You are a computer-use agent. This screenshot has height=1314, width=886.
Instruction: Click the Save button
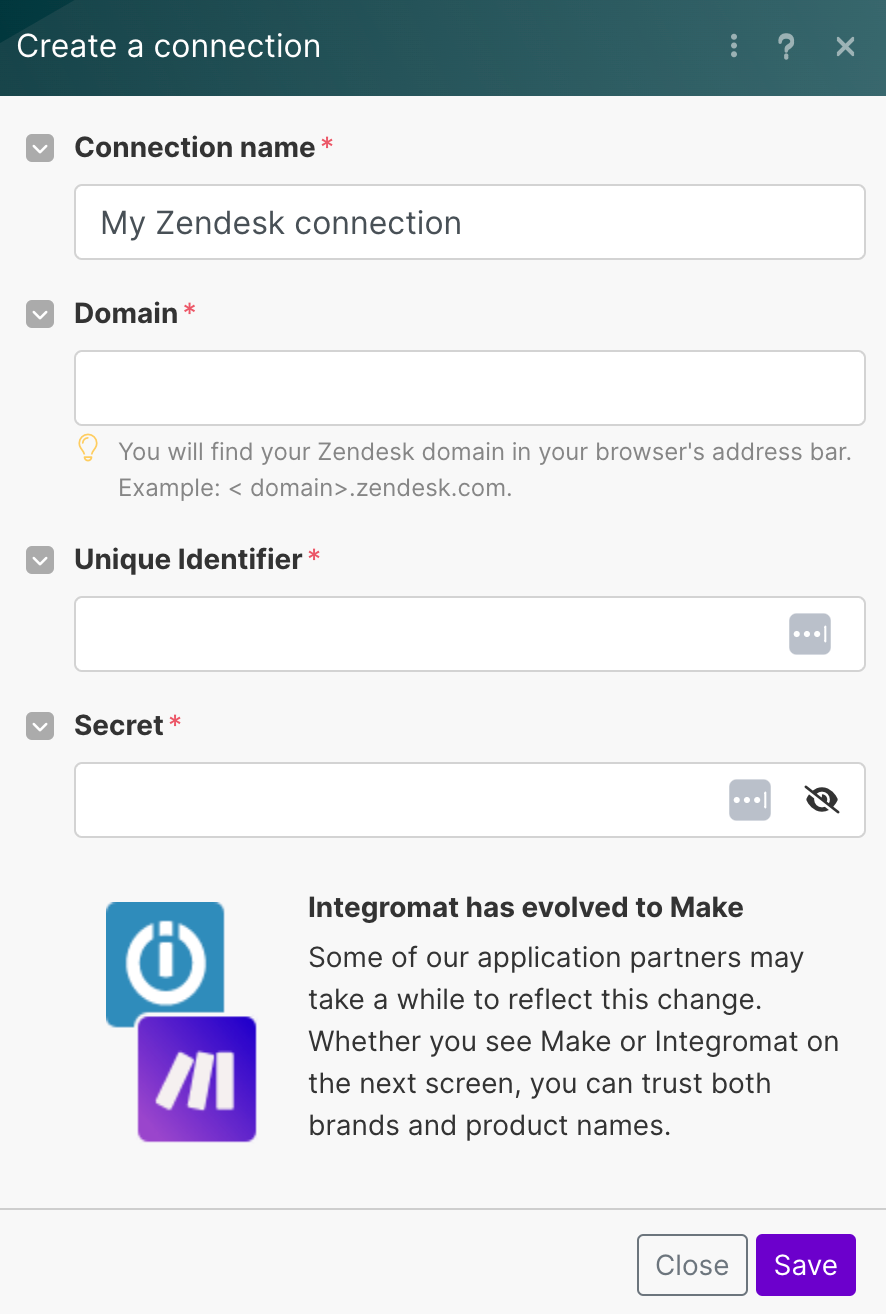[806, 1265]
